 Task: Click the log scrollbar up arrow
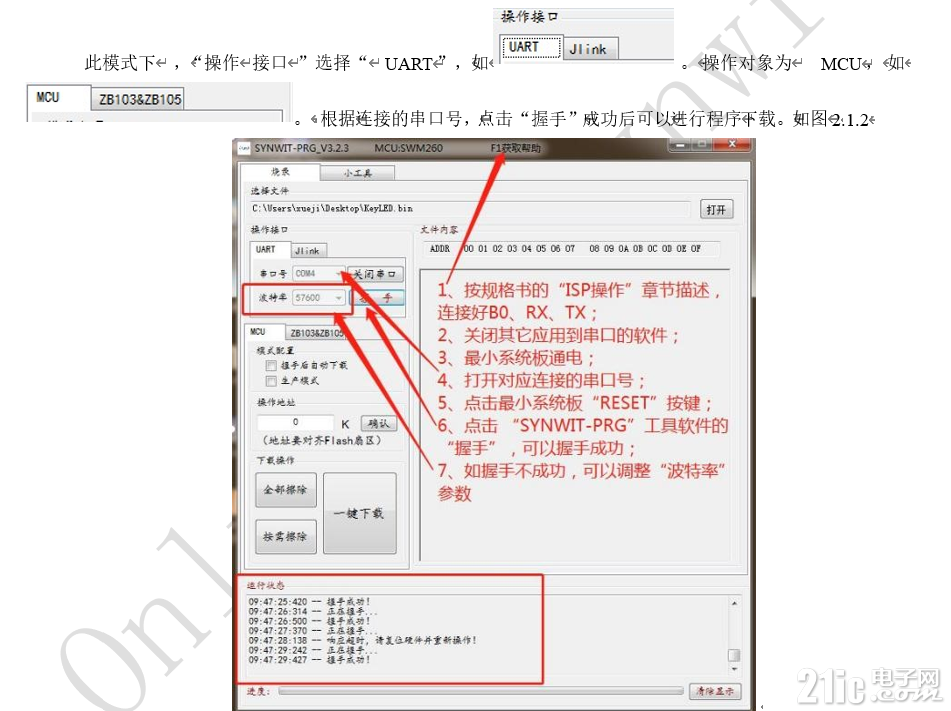tap(734, 603)
